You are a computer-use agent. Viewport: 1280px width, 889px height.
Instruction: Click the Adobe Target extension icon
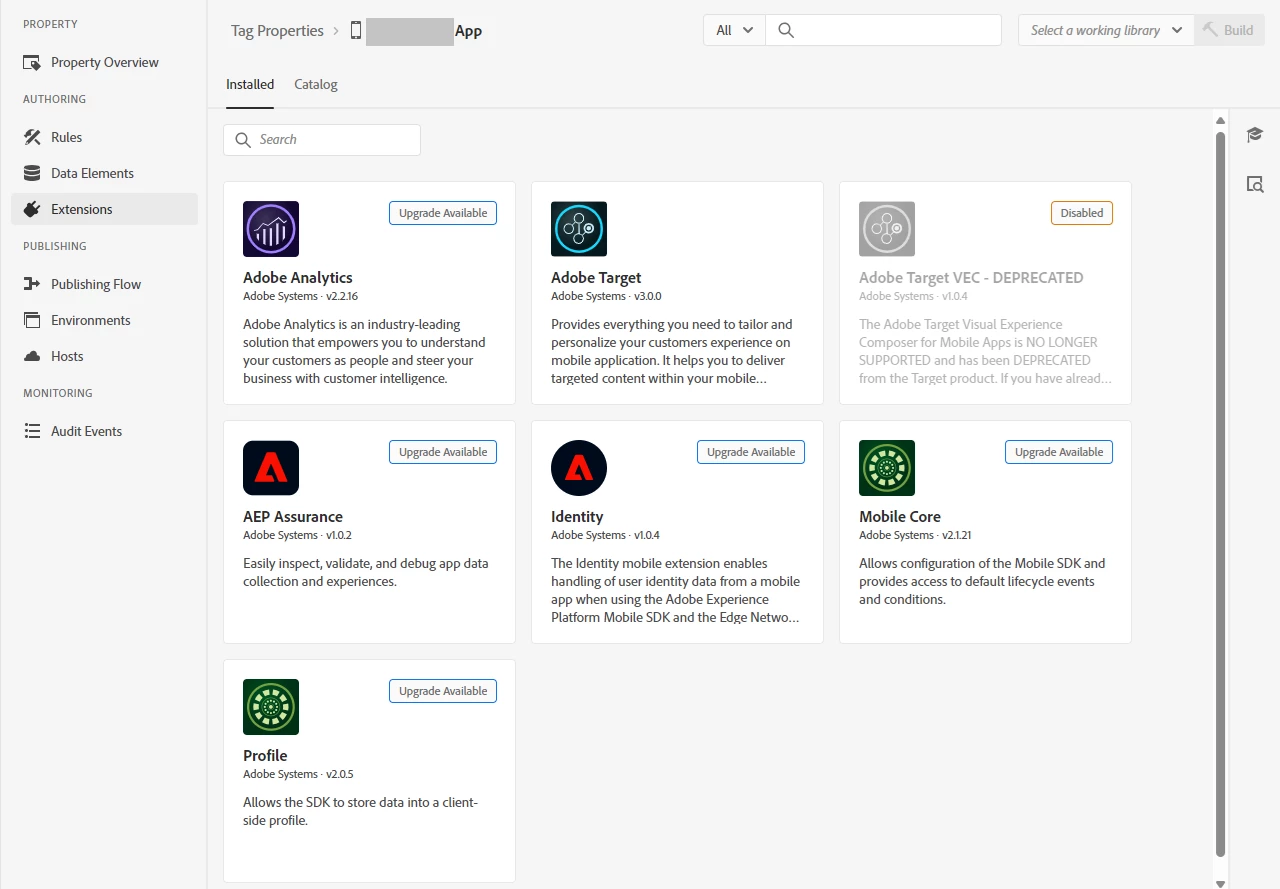[x=579, y=229]
